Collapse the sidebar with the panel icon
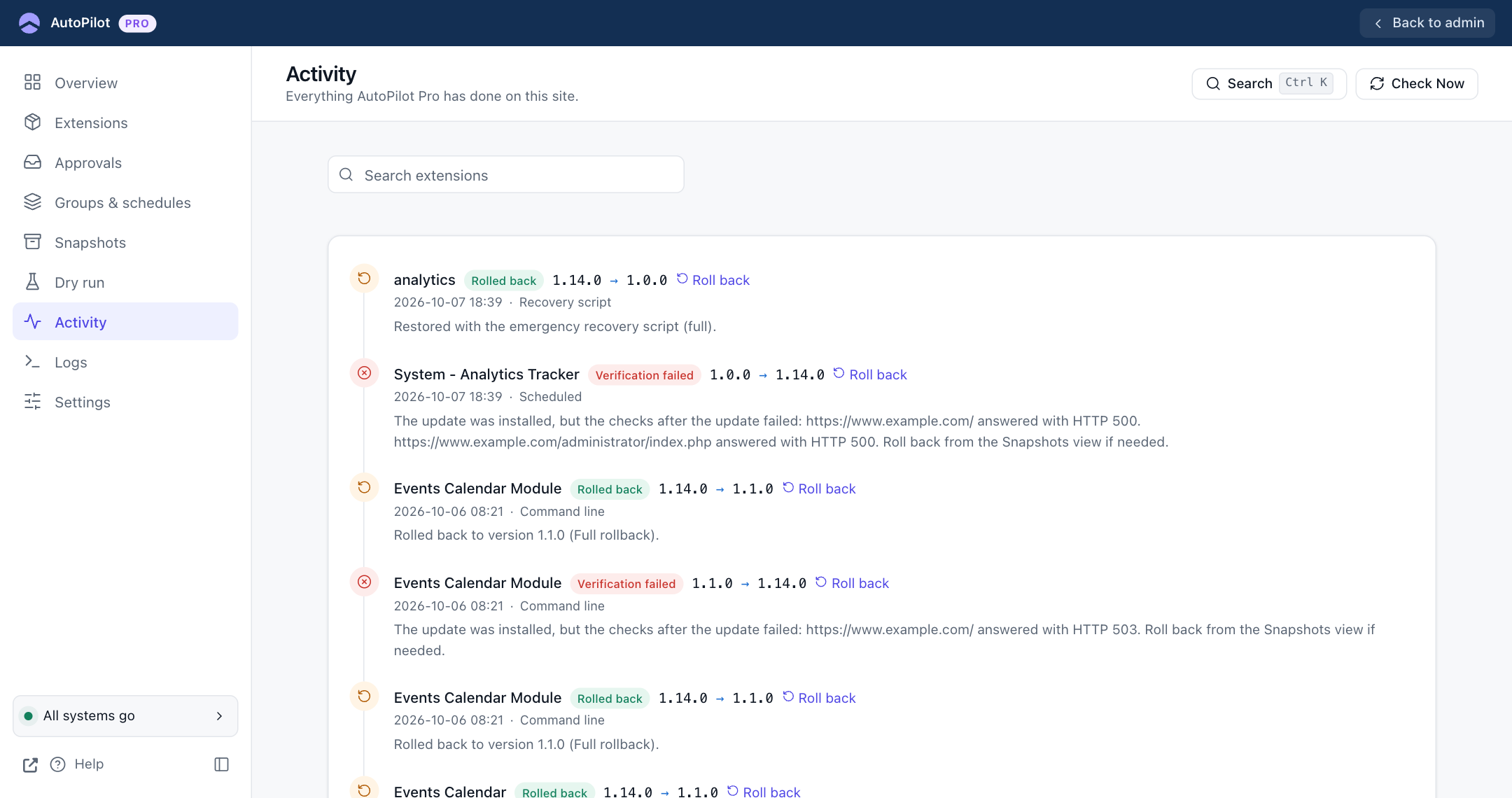Viewport: 1512px width, 798px height. pyautogui.click(x=221, y=764)
